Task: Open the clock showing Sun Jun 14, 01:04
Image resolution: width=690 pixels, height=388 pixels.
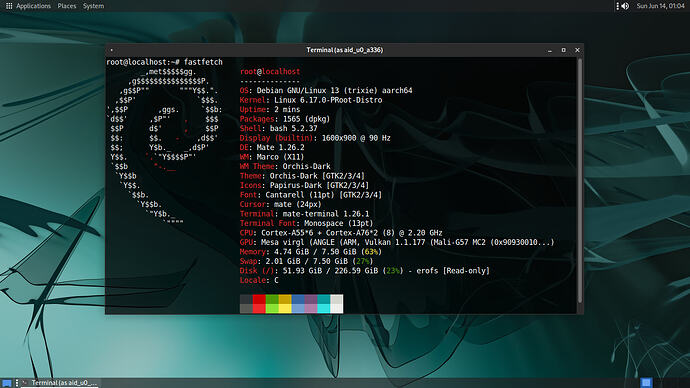Action: click(660, 6)
